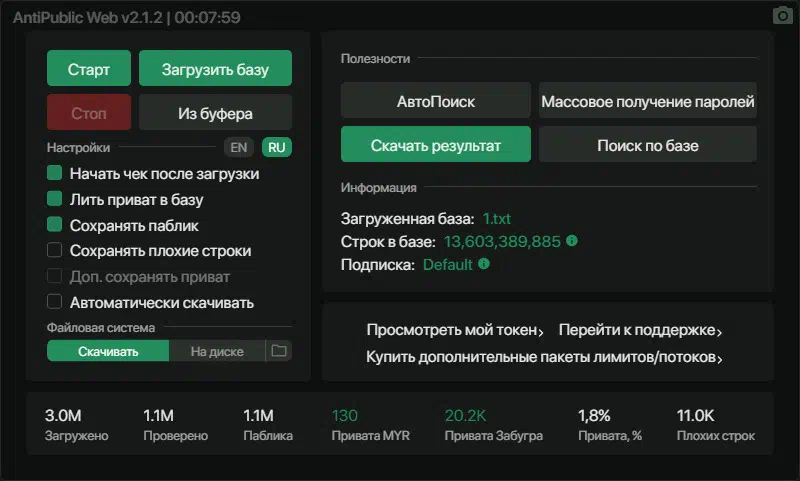Click the green Старт button

[89, 68]
